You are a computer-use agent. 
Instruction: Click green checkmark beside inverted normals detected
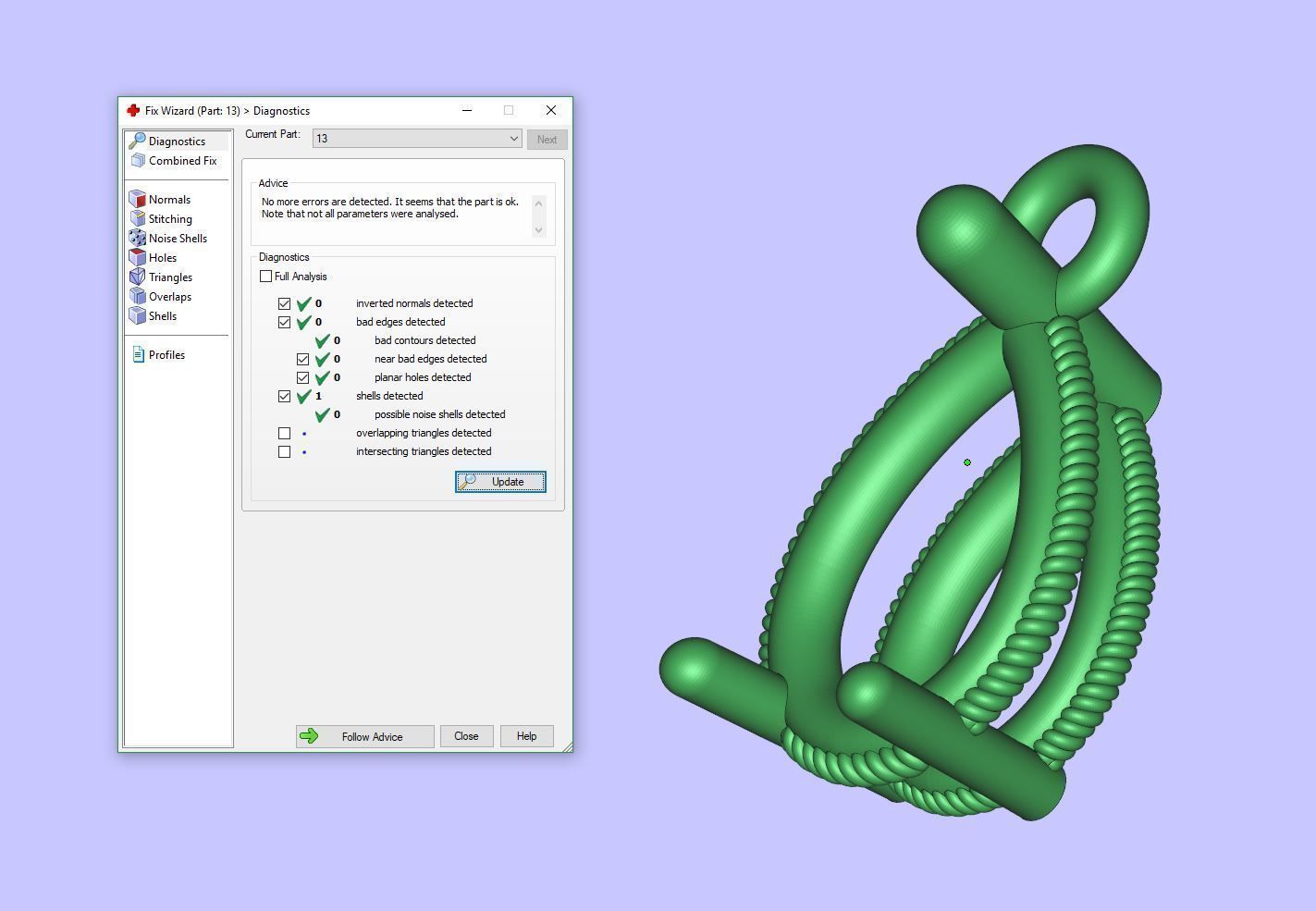click(303, 302)
